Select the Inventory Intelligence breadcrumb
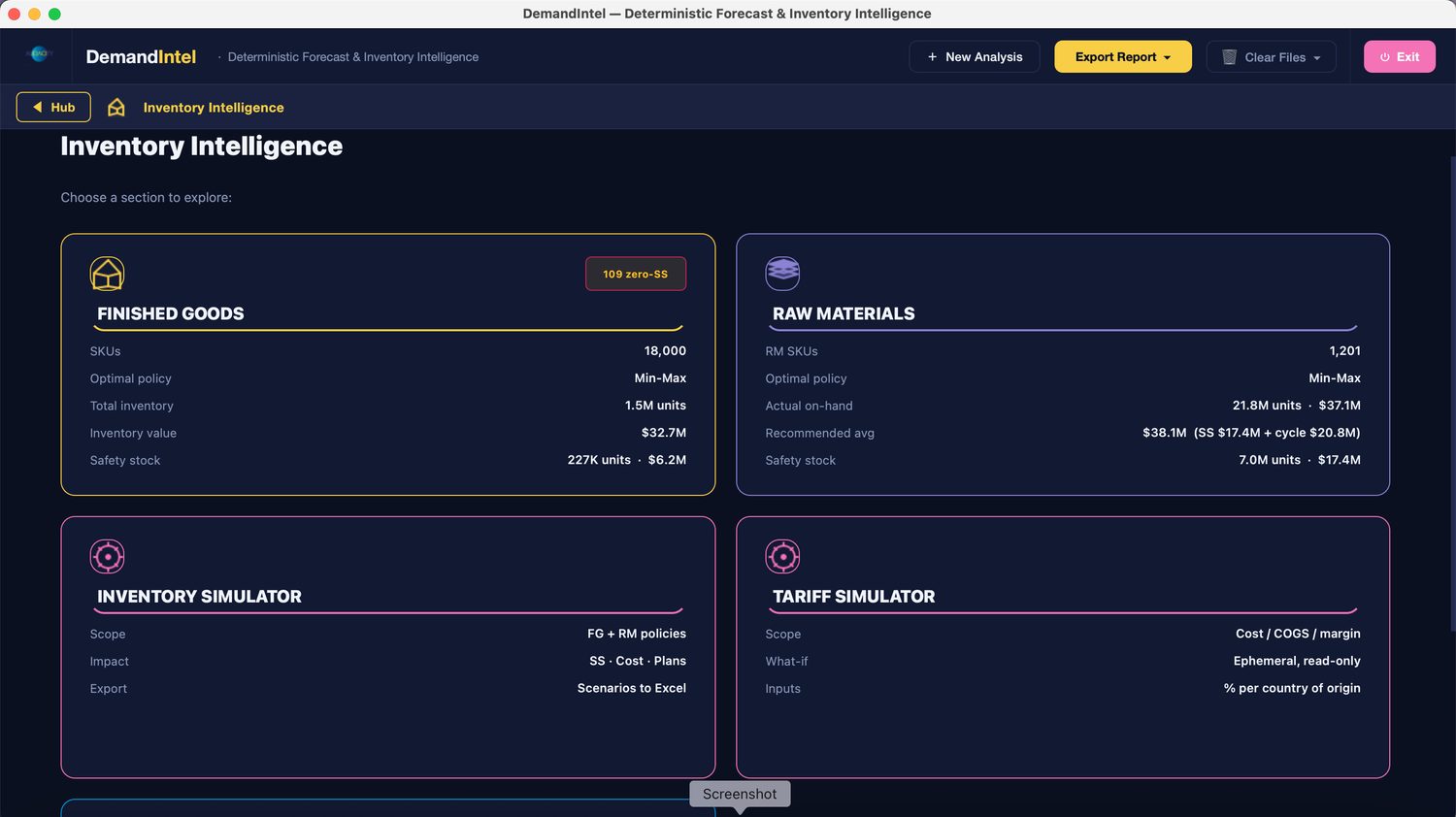 (x=214, y=108)
